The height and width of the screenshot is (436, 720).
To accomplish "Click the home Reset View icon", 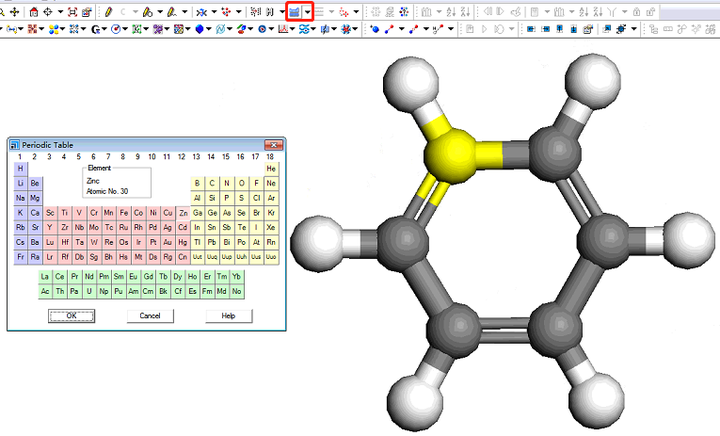I will [x=34, y=12].
